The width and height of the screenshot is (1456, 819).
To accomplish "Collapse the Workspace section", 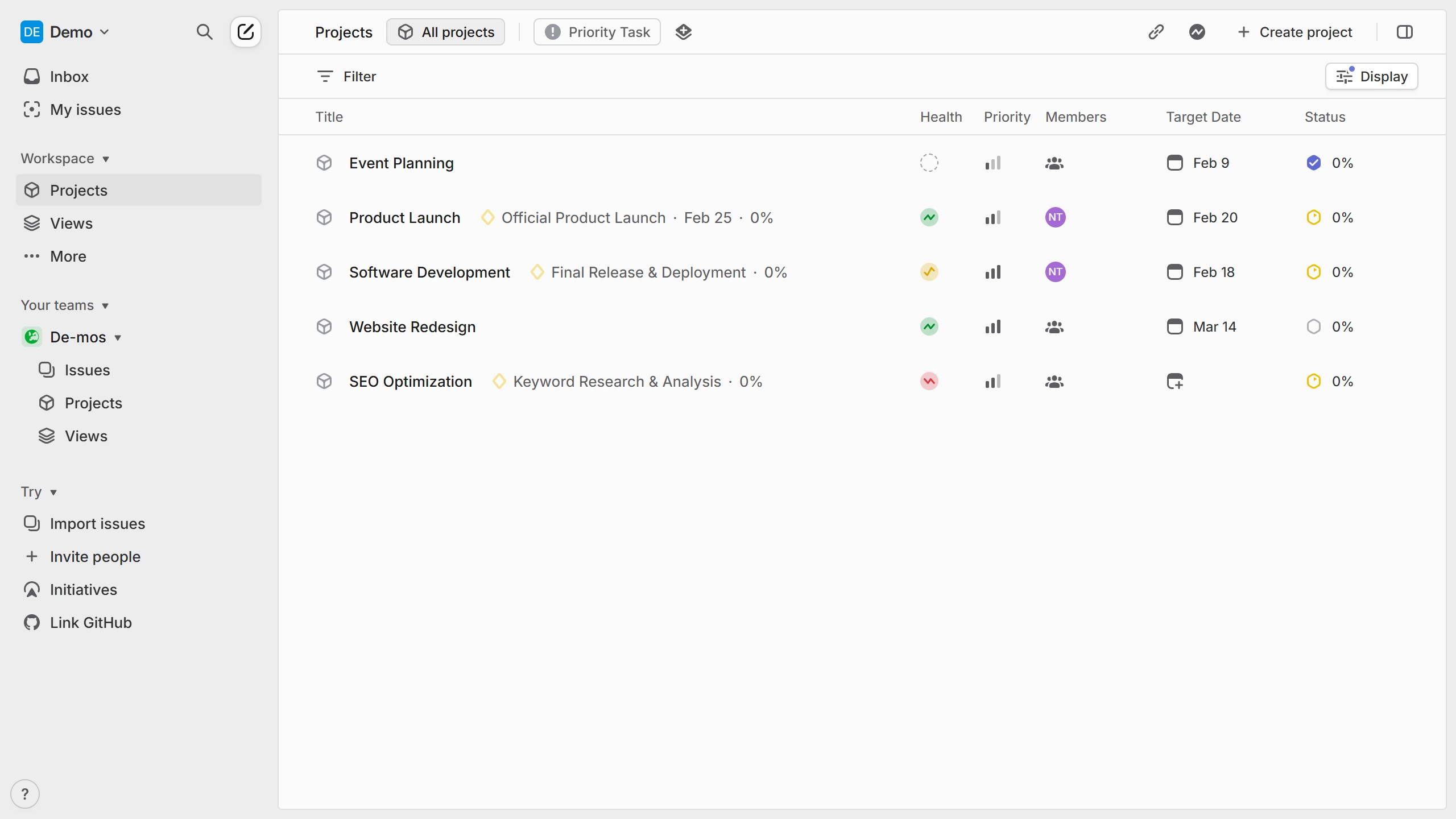I will [x=65, y=158].
